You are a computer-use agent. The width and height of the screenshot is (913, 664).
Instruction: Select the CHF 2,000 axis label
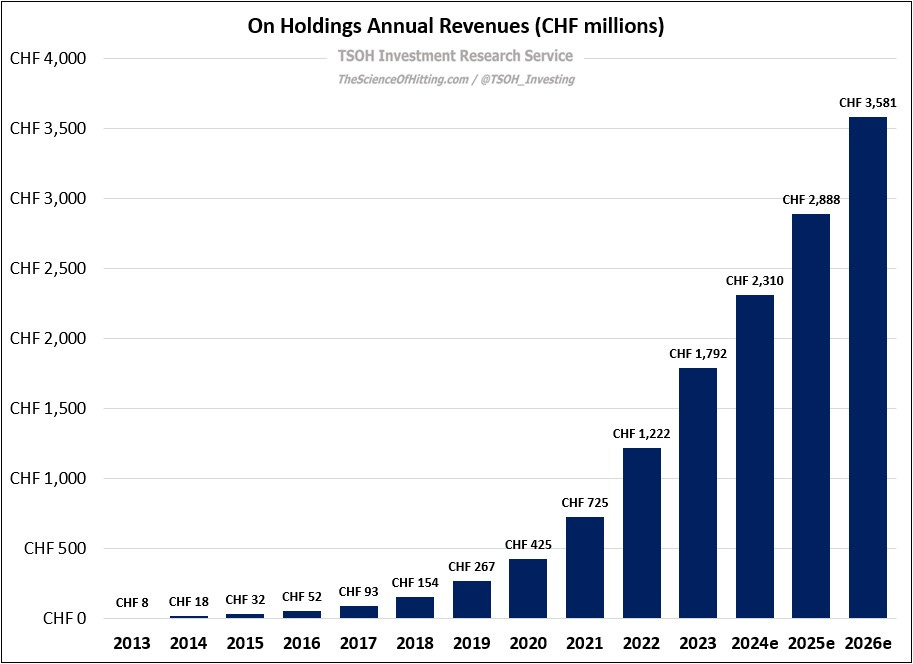coord(48,338)
